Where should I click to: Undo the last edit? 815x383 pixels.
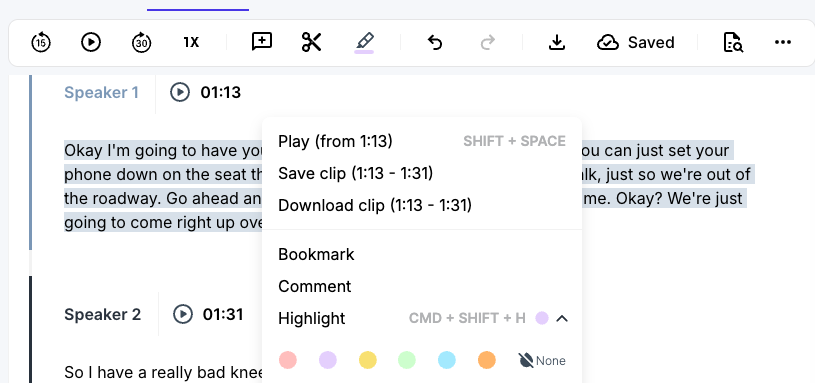[x=435, y=42]
